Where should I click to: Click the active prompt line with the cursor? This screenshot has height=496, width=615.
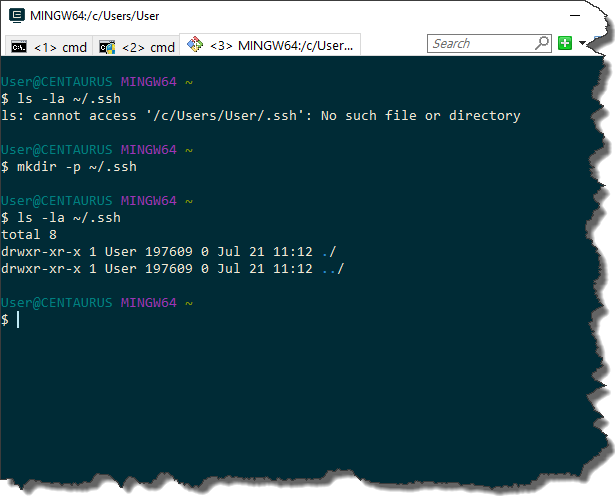tap(10, 320)
